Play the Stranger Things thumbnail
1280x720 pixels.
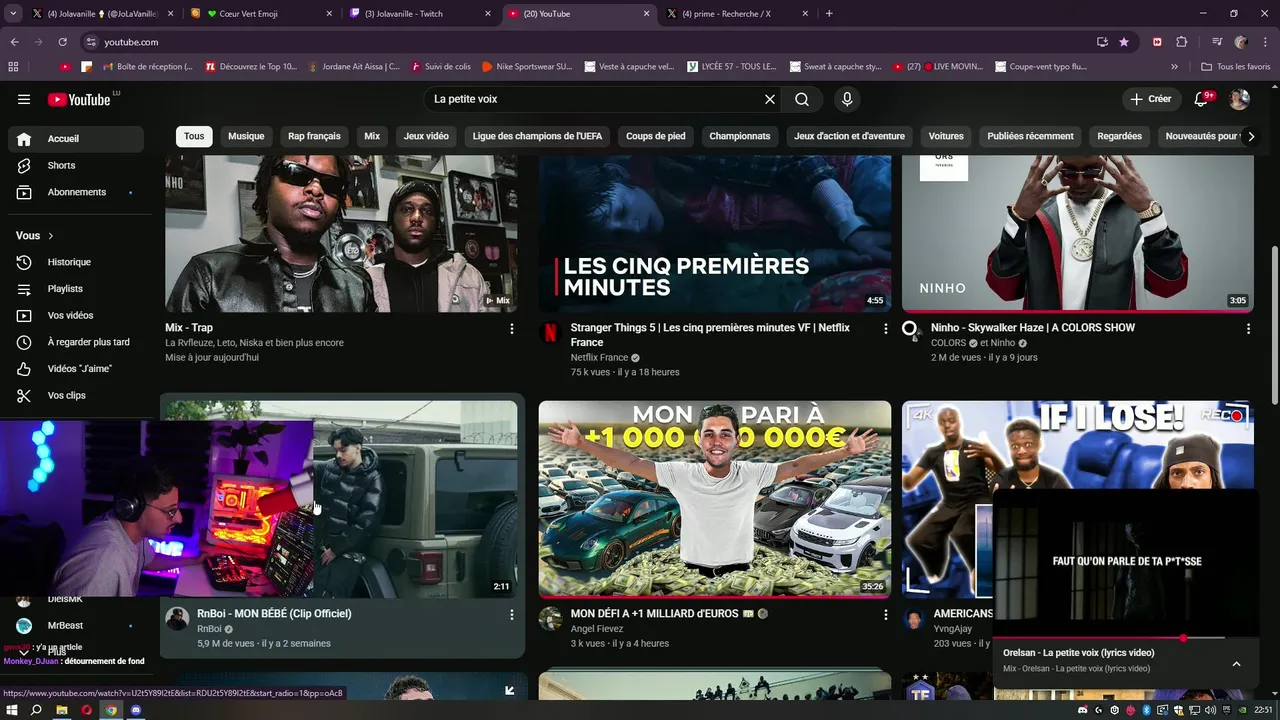coord(715,233)
